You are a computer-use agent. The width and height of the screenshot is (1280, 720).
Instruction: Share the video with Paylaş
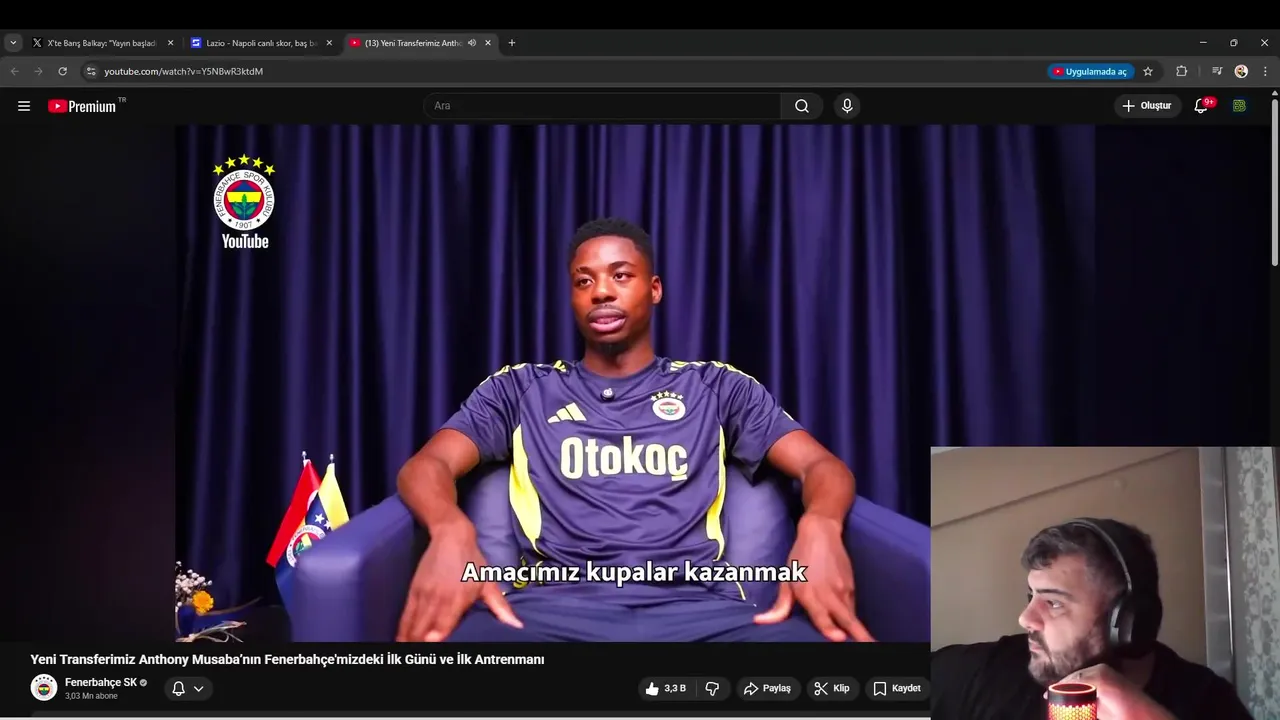(x=767, y=688)
